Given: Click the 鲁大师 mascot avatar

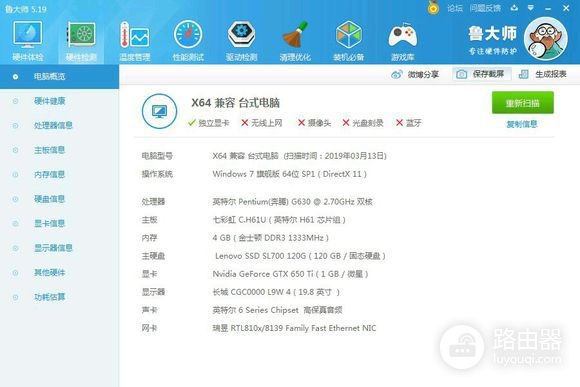Looking at the screenshot, I should 546,38.
